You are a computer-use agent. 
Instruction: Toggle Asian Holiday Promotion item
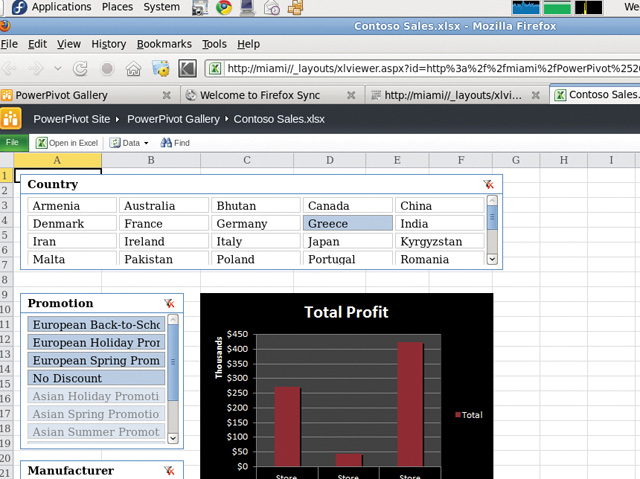click(96, 396)
